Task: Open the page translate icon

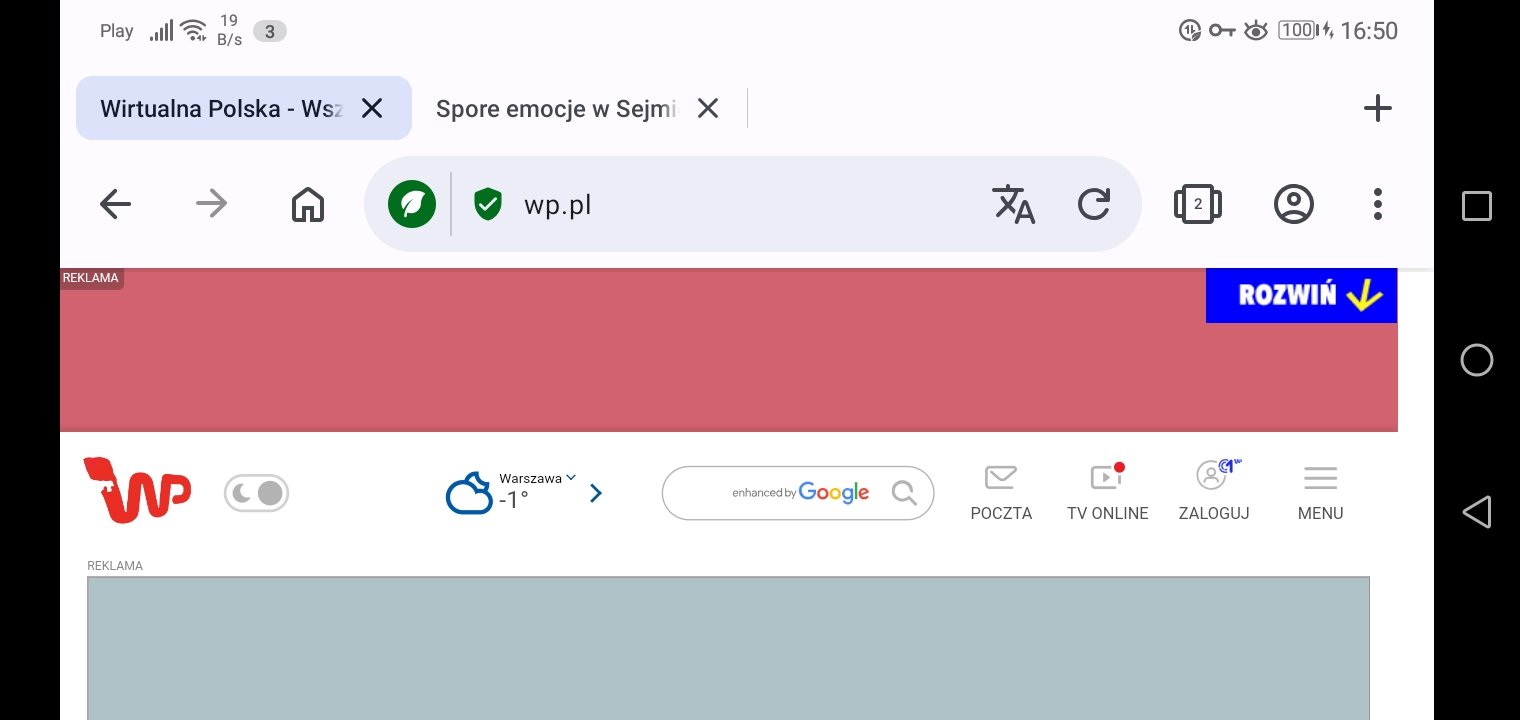Action: [x=1013, y=205]
